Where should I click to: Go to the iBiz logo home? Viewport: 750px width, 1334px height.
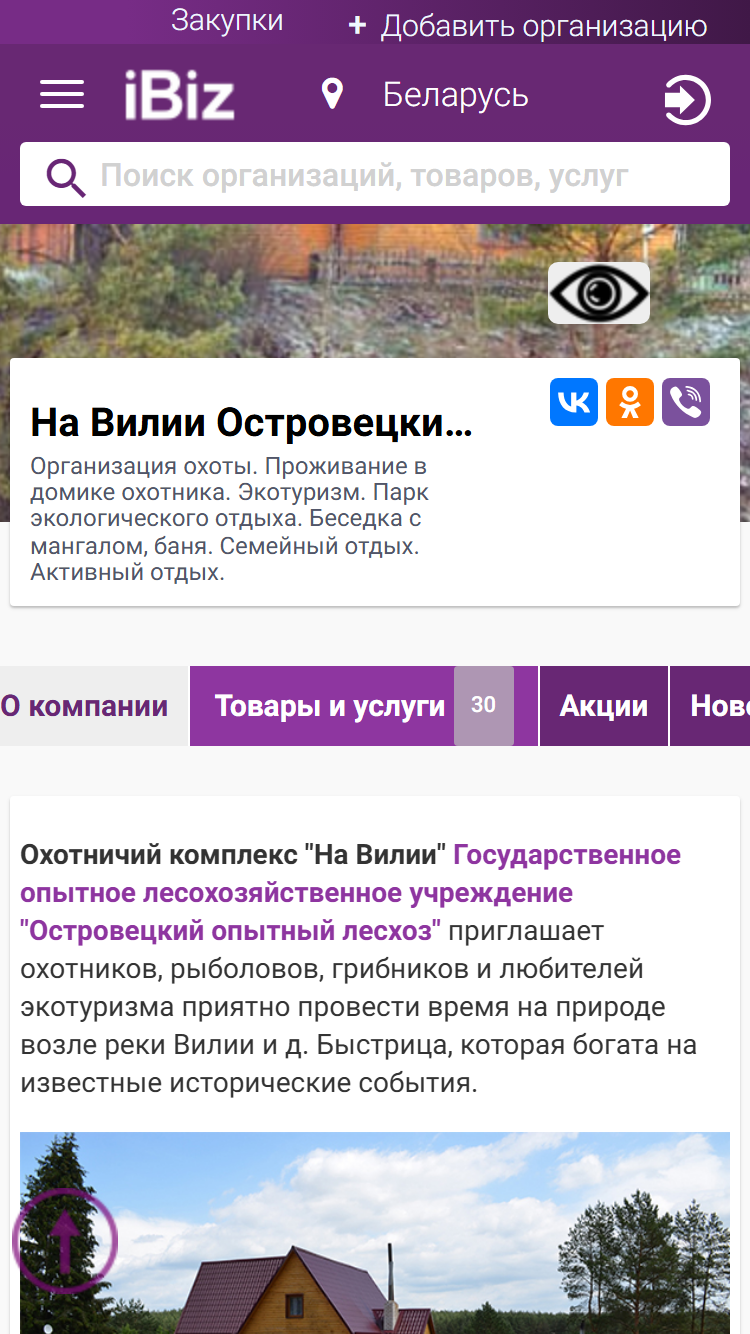[180, 96]
